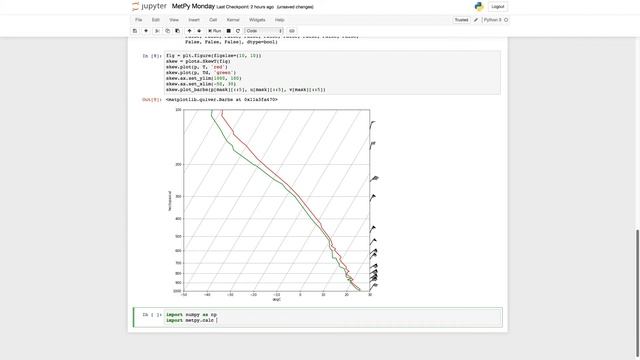Restart the kernel with circular arrow icon

tap(238, 31)
